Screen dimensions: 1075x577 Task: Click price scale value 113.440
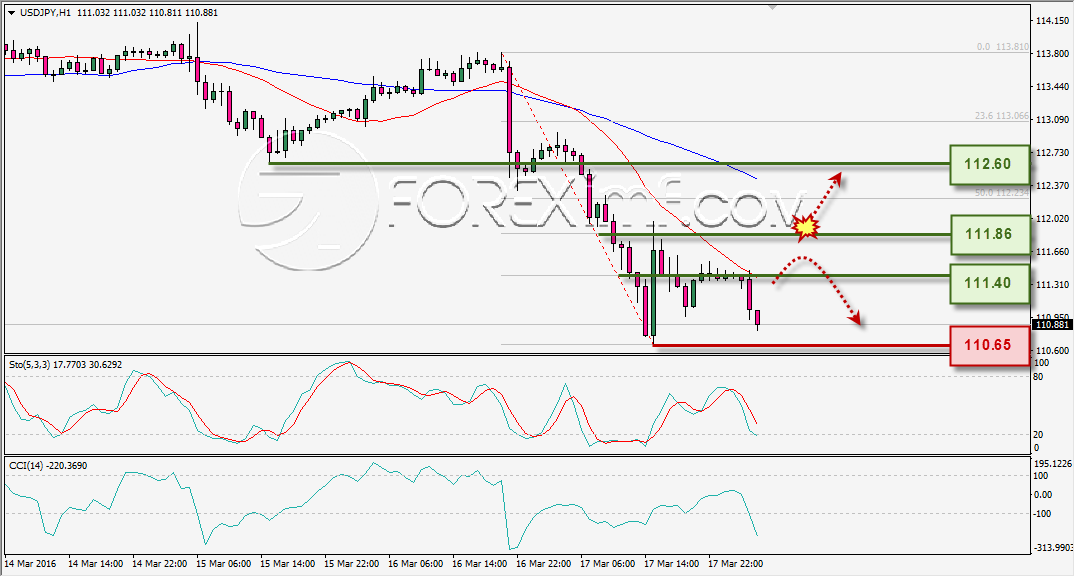point(1052,87)
